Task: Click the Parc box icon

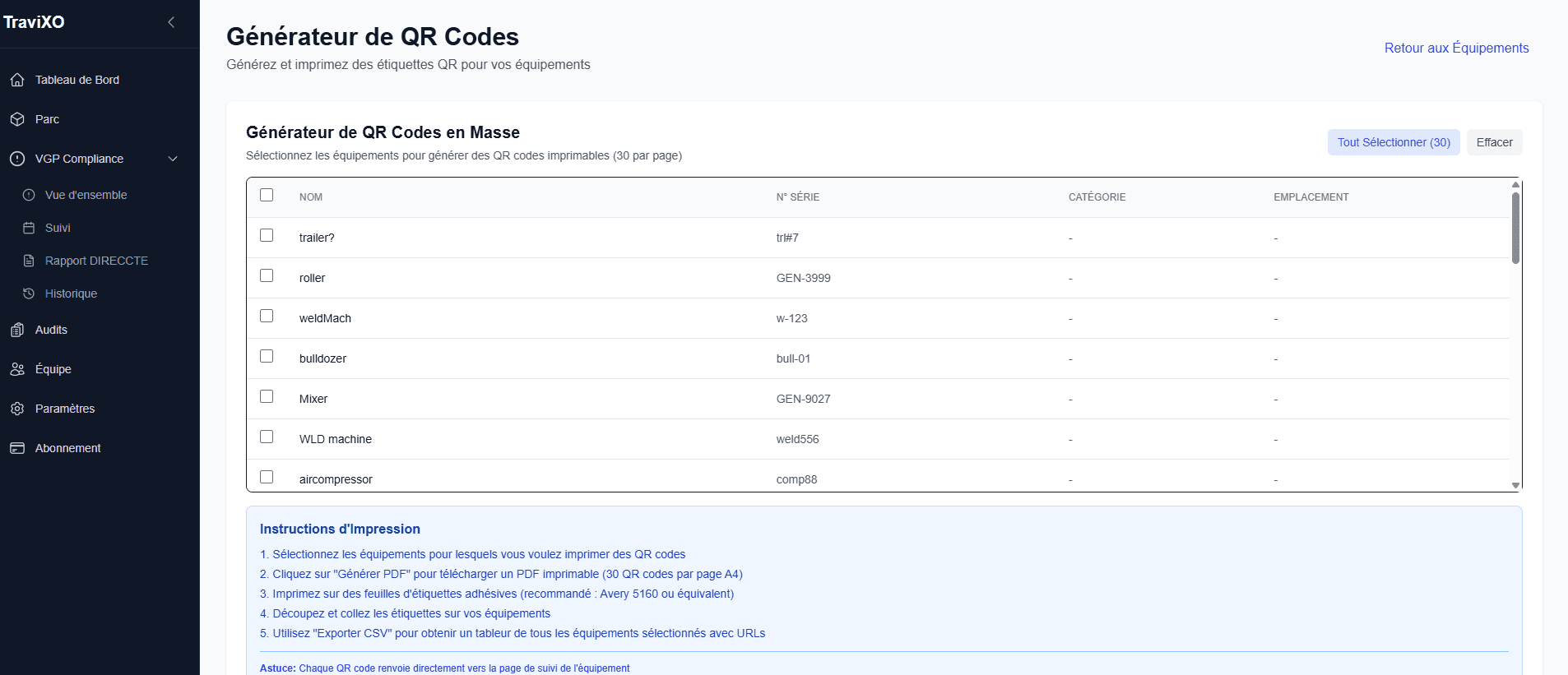Action: tap(17, 119)
